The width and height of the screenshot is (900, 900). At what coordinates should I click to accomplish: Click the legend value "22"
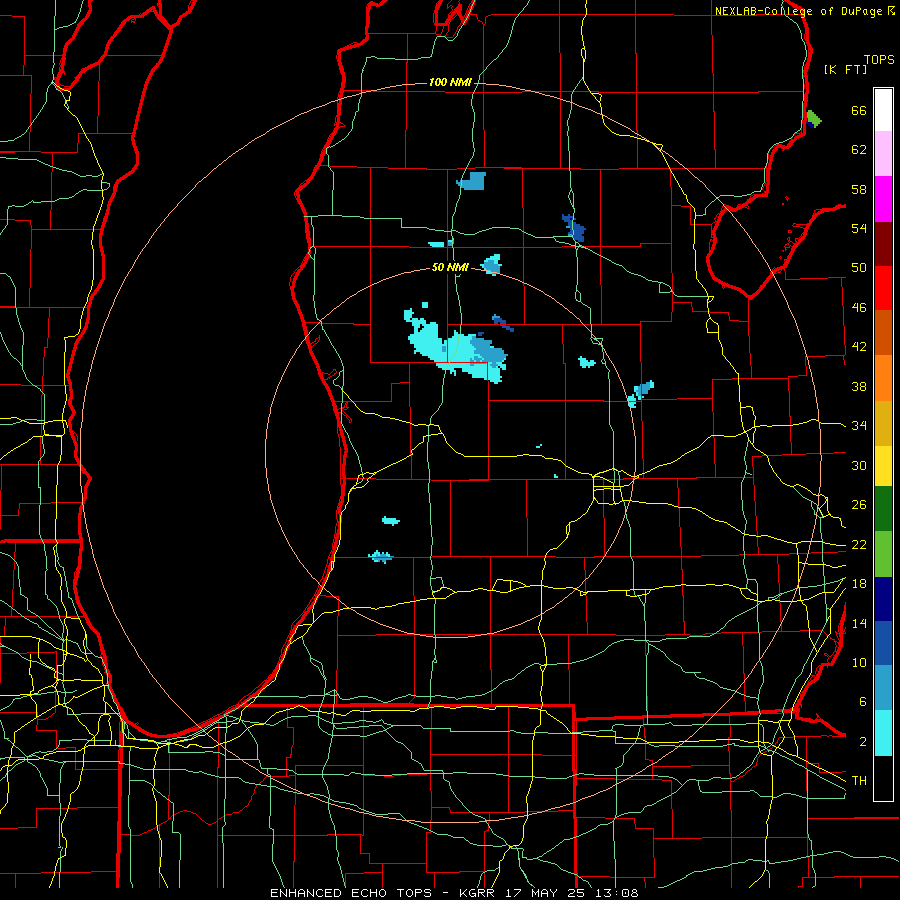tap(859, 545)
